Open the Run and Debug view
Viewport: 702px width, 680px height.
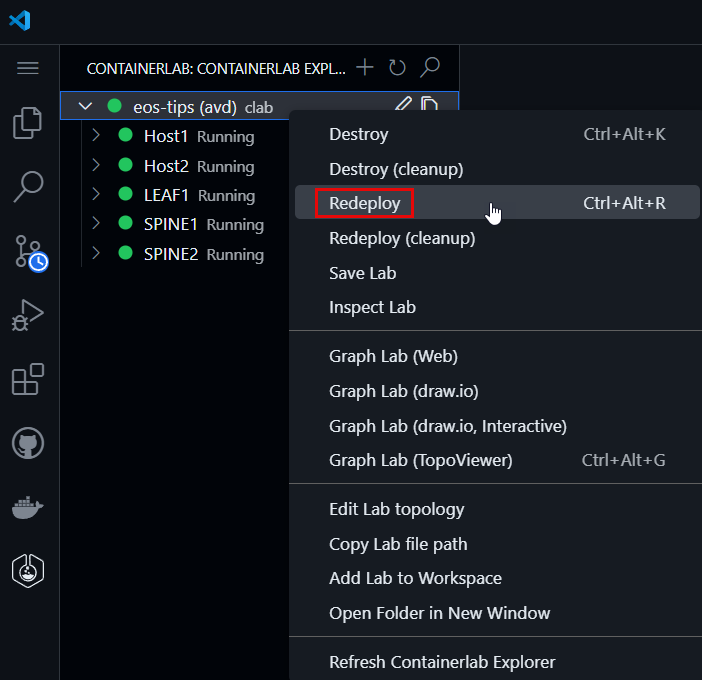[x=28, y=316]
